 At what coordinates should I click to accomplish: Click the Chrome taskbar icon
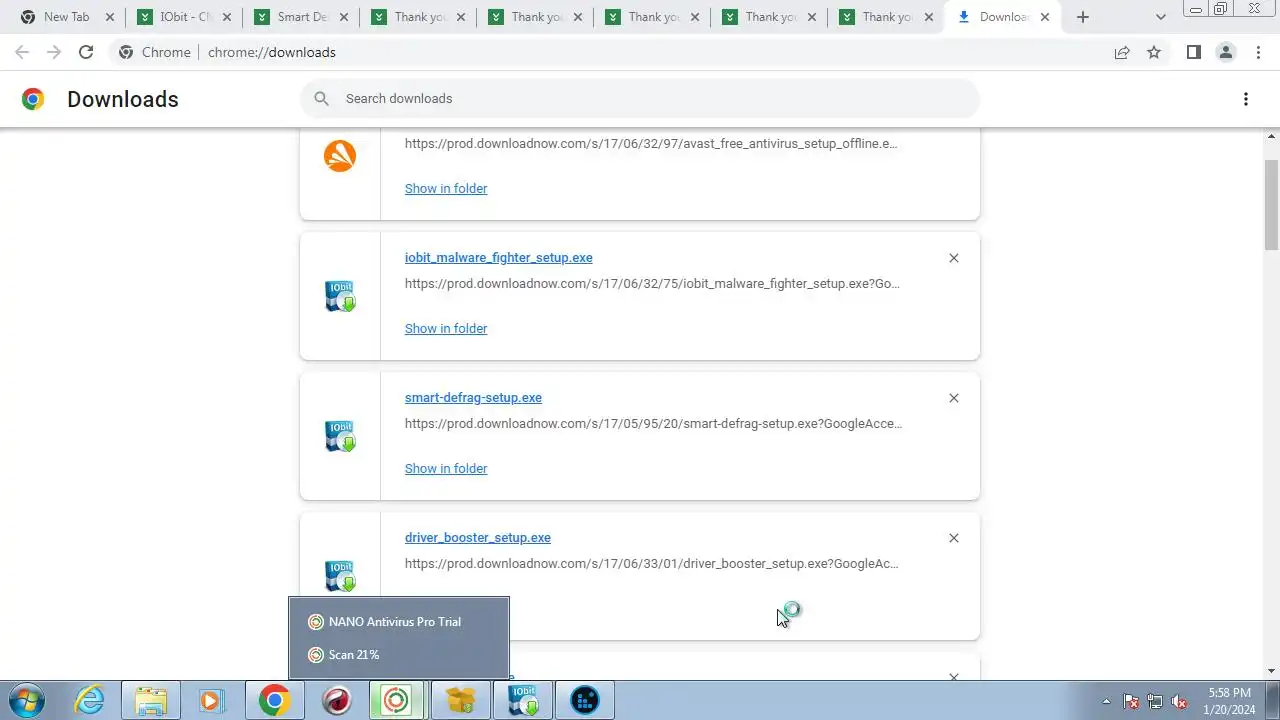coord(274,700)
